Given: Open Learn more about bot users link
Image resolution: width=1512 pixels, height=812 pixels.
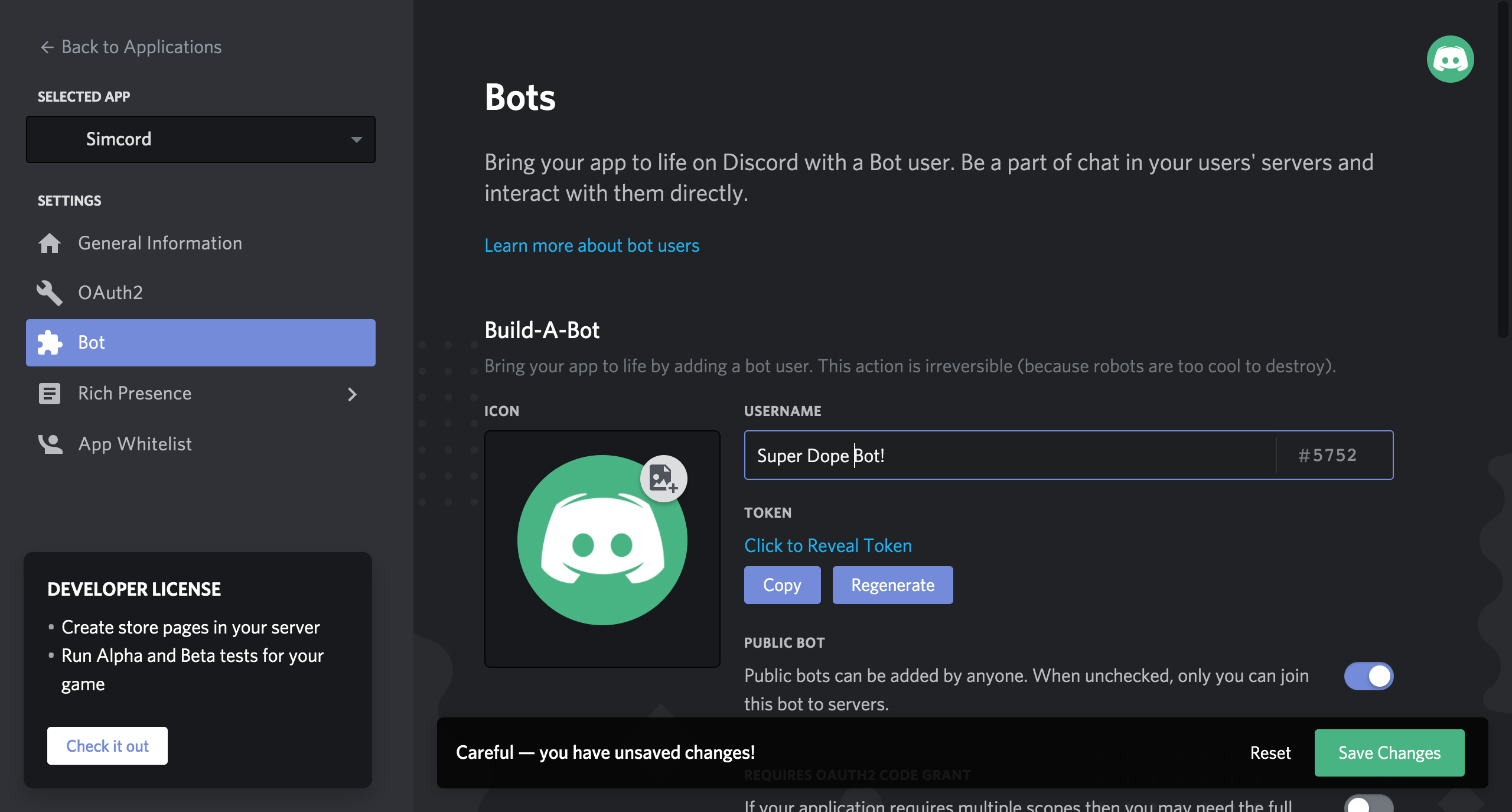Looking at the screenshot, I should [592, 245].
